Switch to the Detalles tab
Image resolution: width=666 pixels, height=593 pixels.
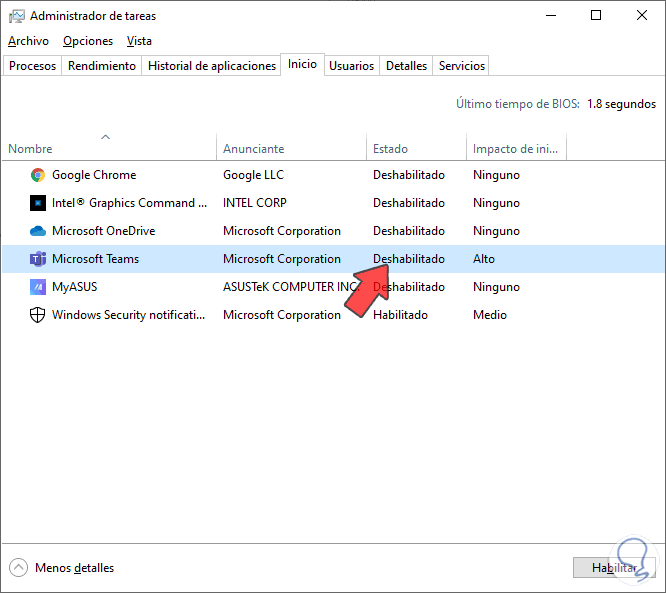pos(406,66)
